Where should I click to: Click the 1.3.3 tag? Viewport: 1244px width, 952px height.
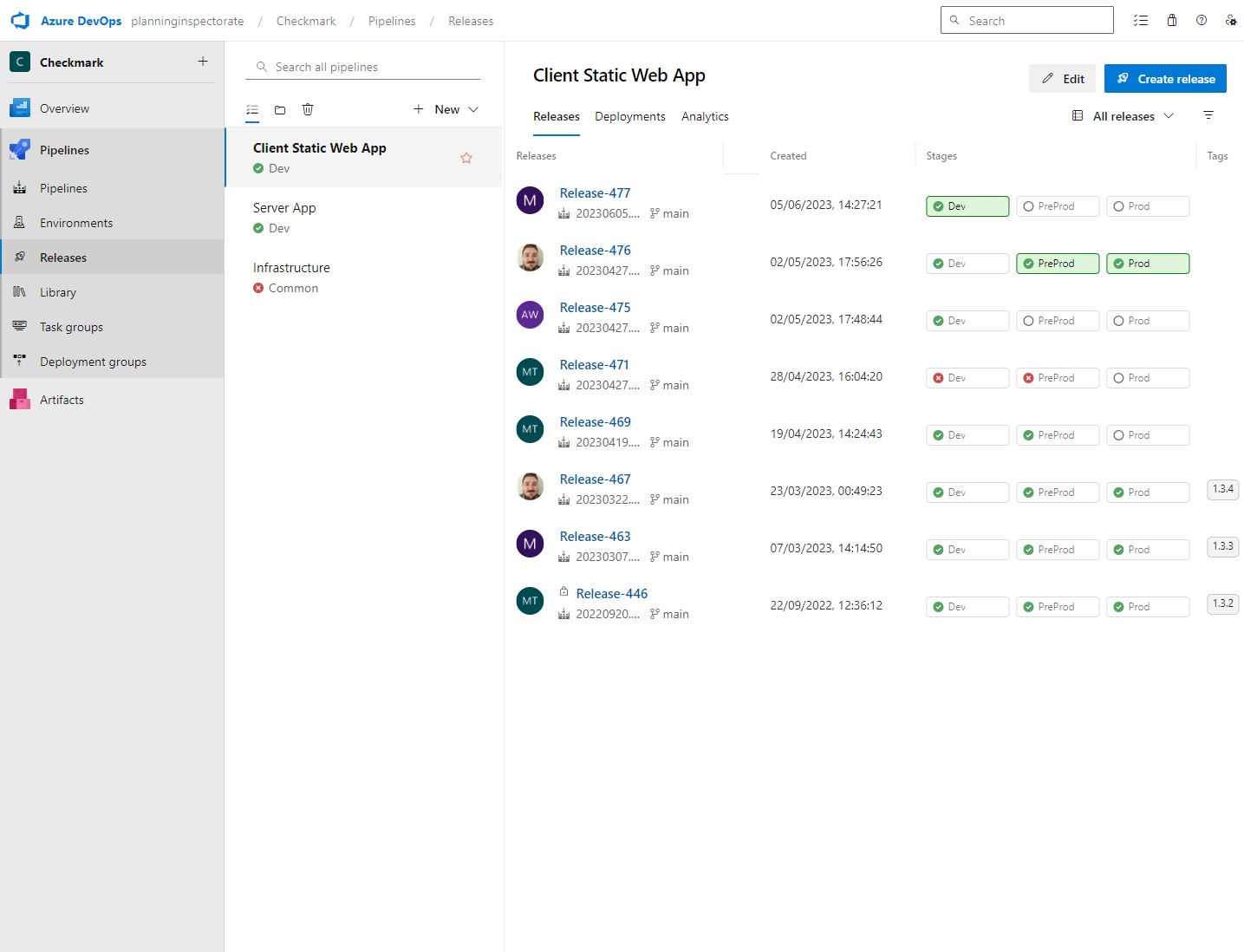1222,546
